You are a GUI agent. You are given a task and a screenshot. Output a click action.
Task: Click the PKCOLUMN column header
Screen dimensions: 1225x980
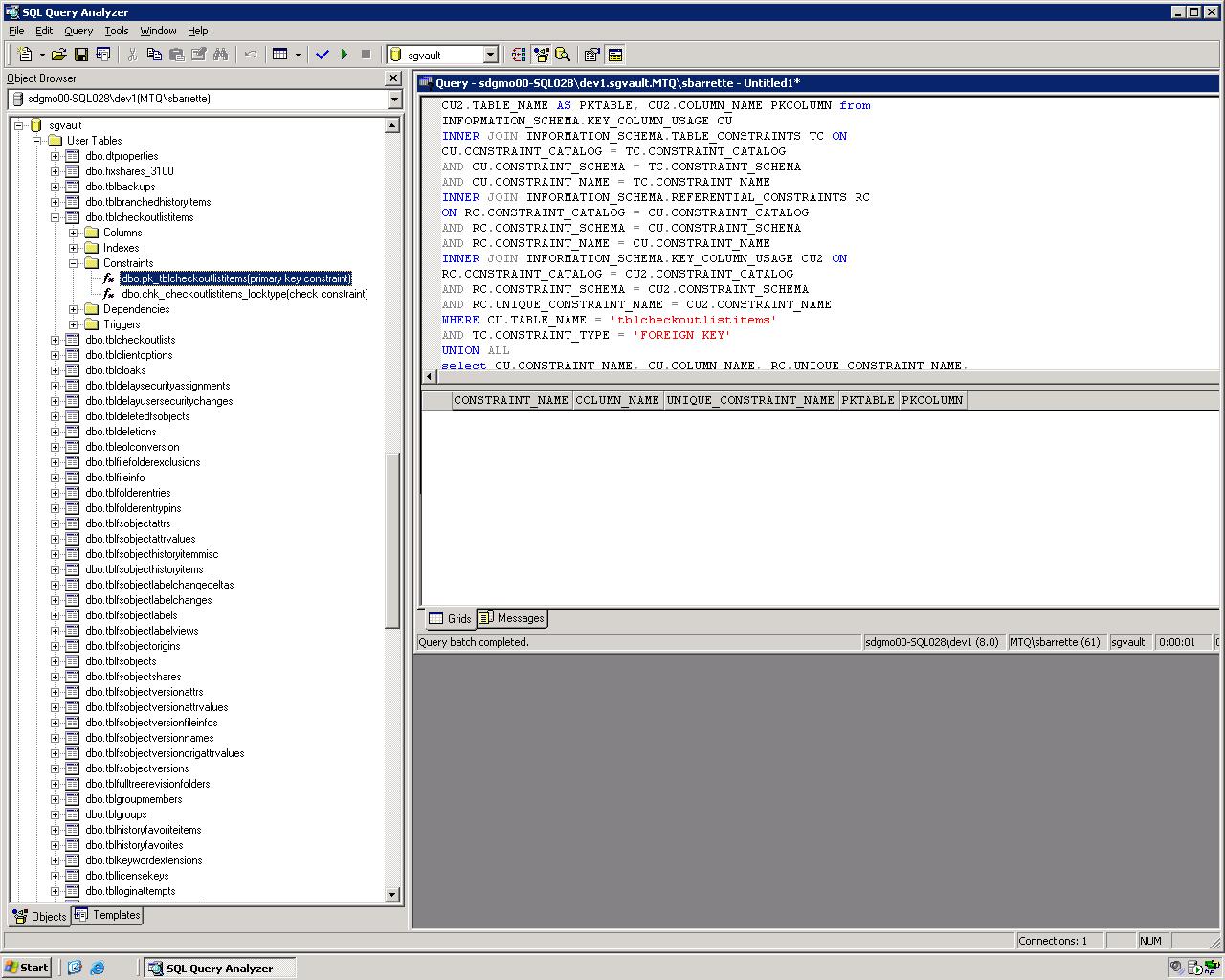[932, 400]
